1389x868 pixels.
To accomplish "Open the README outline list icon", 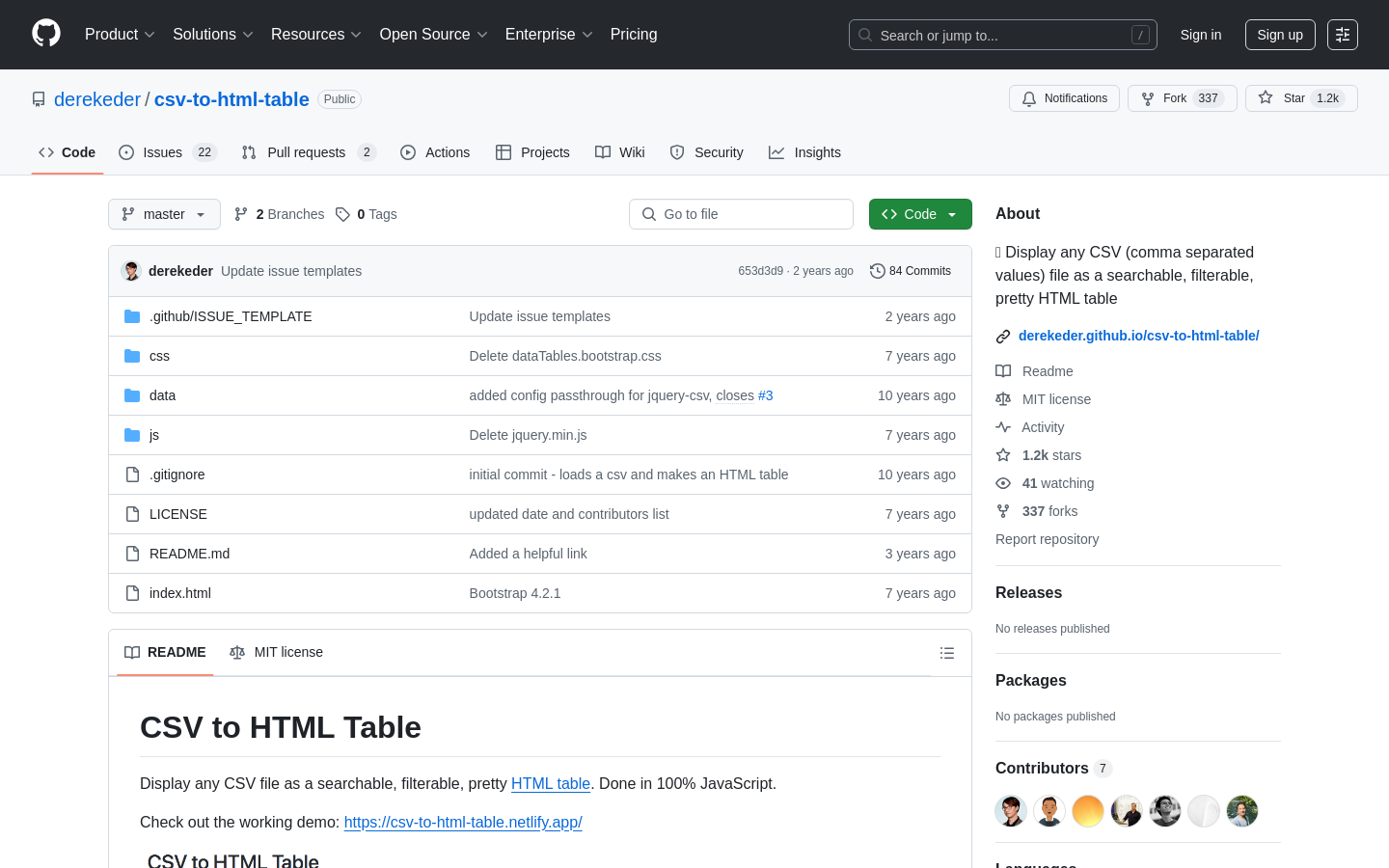I will 947,653.
